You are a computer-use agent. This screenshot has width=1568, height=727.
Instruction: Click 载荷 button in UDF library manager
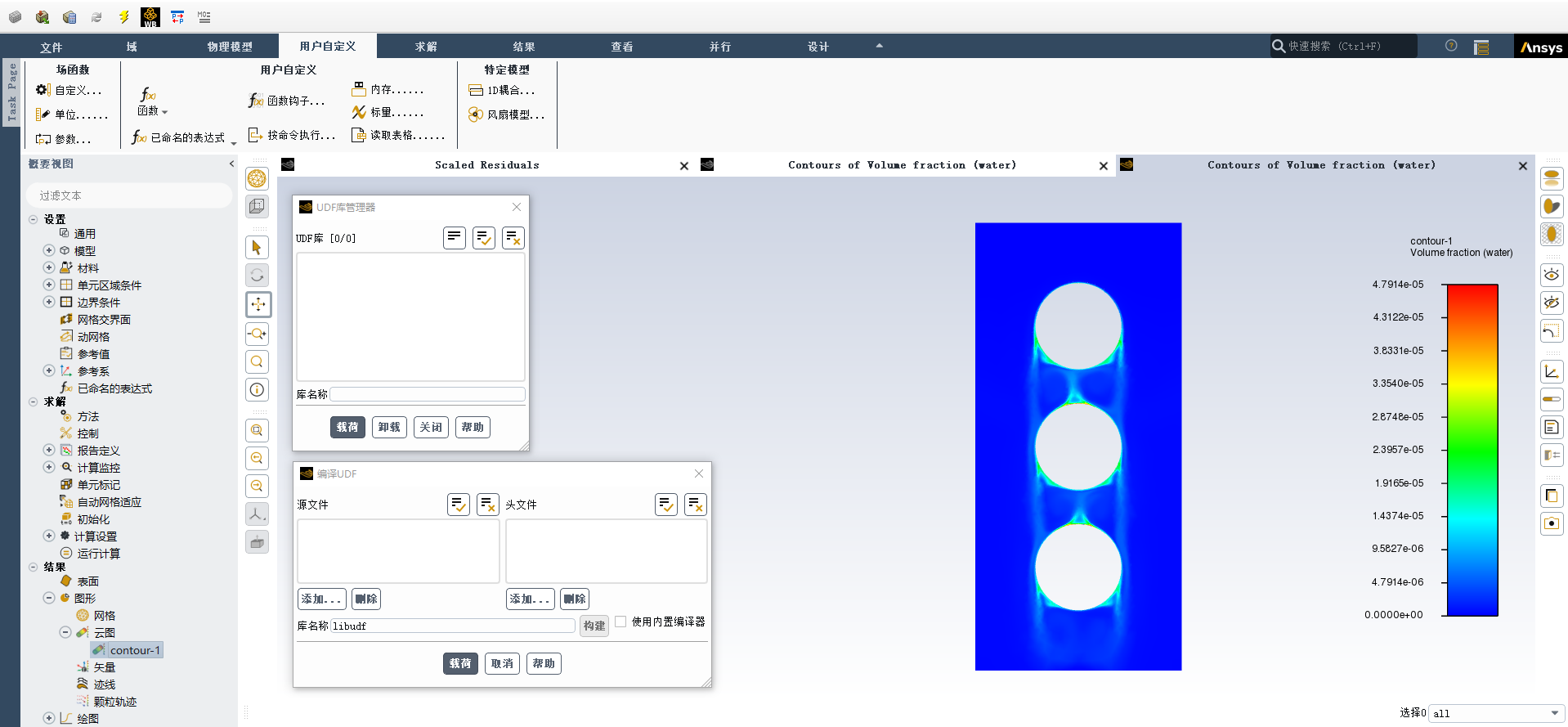point(347,427)
